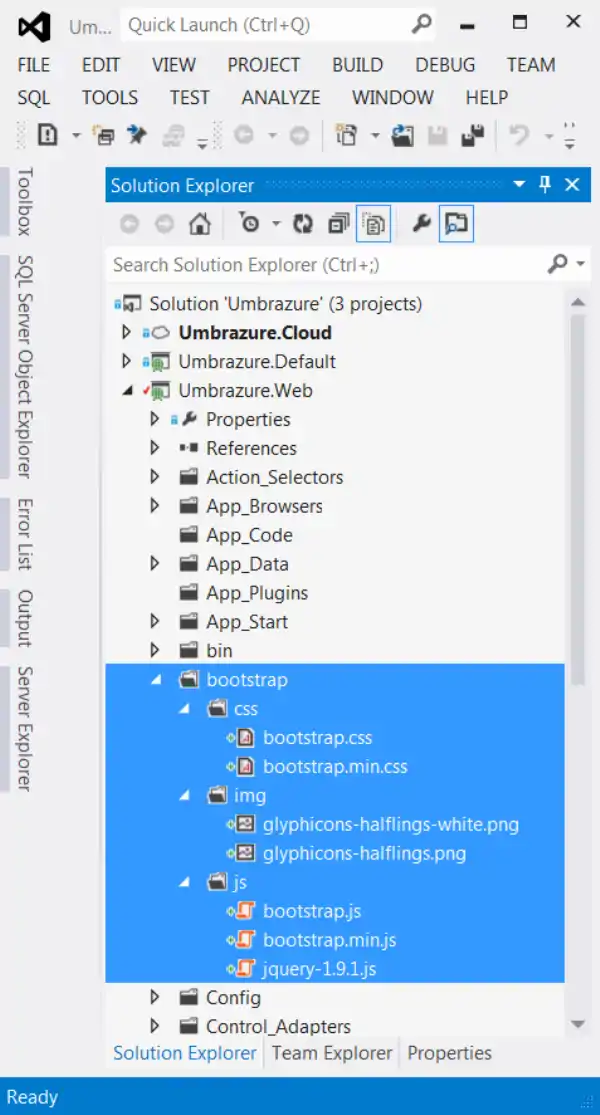600x1115 pixels.
Task: Open the Undo history dropdown arrow
Action: point(549,135)
